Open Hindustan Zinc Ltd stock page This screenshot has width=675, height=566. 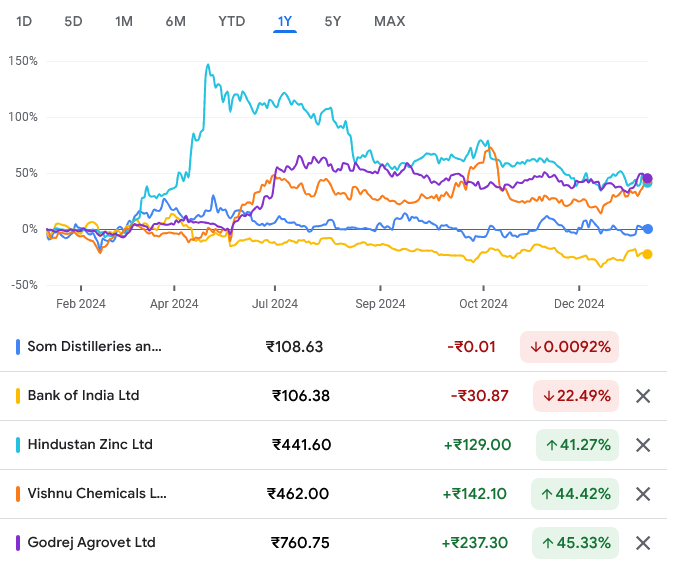click(x=90, y=445)
